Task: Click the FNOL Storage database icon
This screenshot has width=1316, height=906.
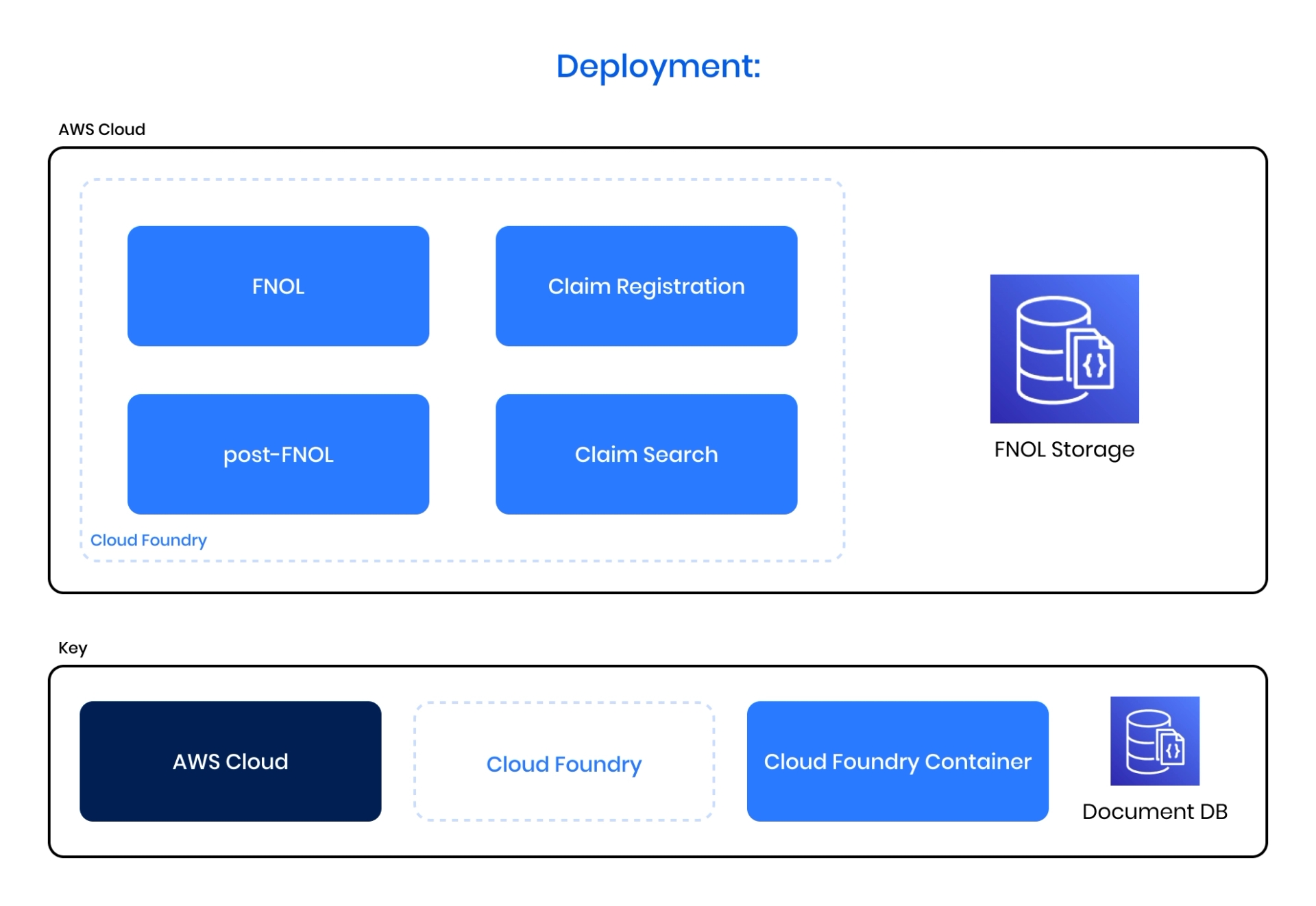Action: [1064, 348]
